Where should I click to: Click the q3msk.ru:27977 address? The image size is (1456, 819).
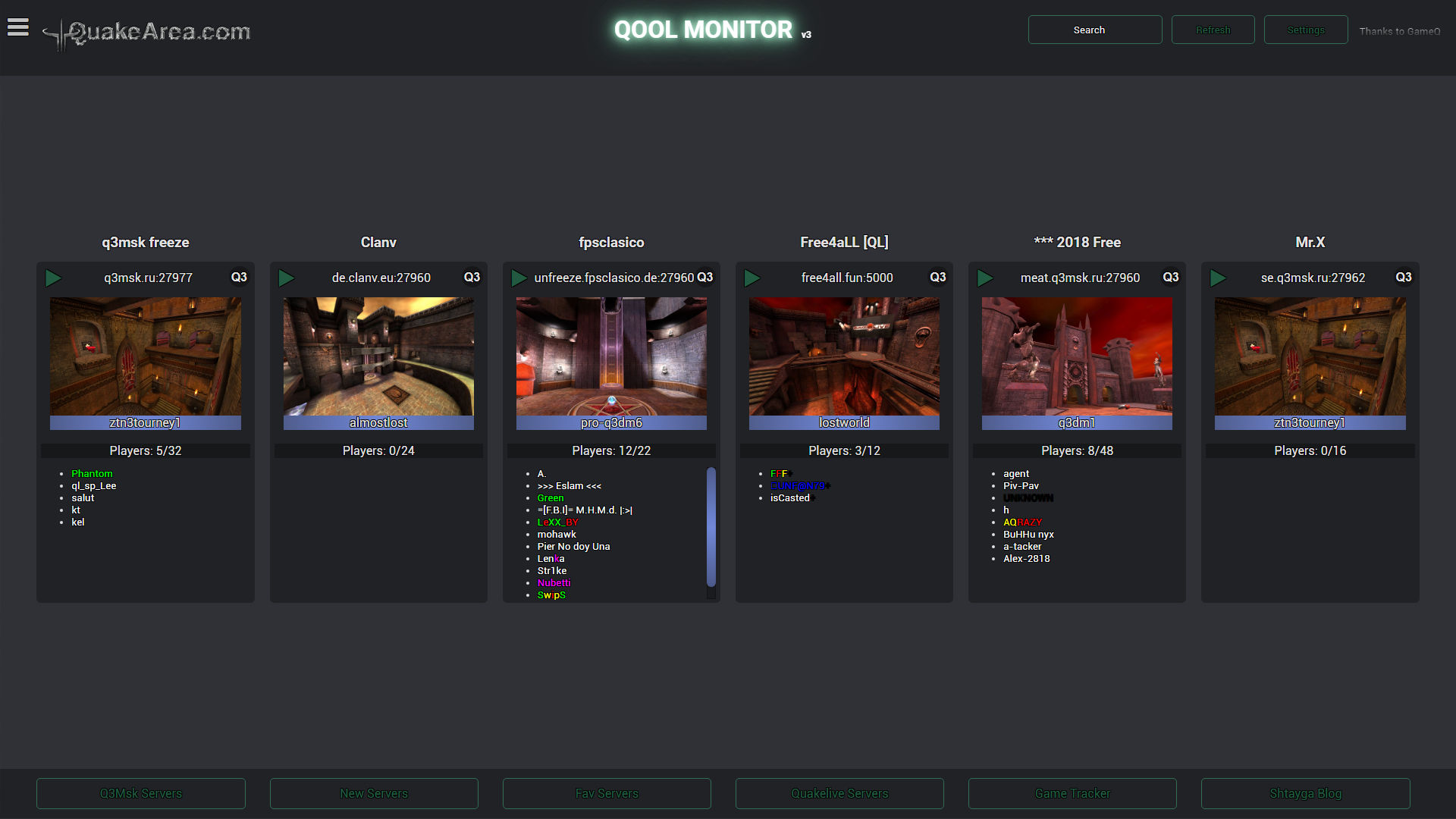(148, 278)
